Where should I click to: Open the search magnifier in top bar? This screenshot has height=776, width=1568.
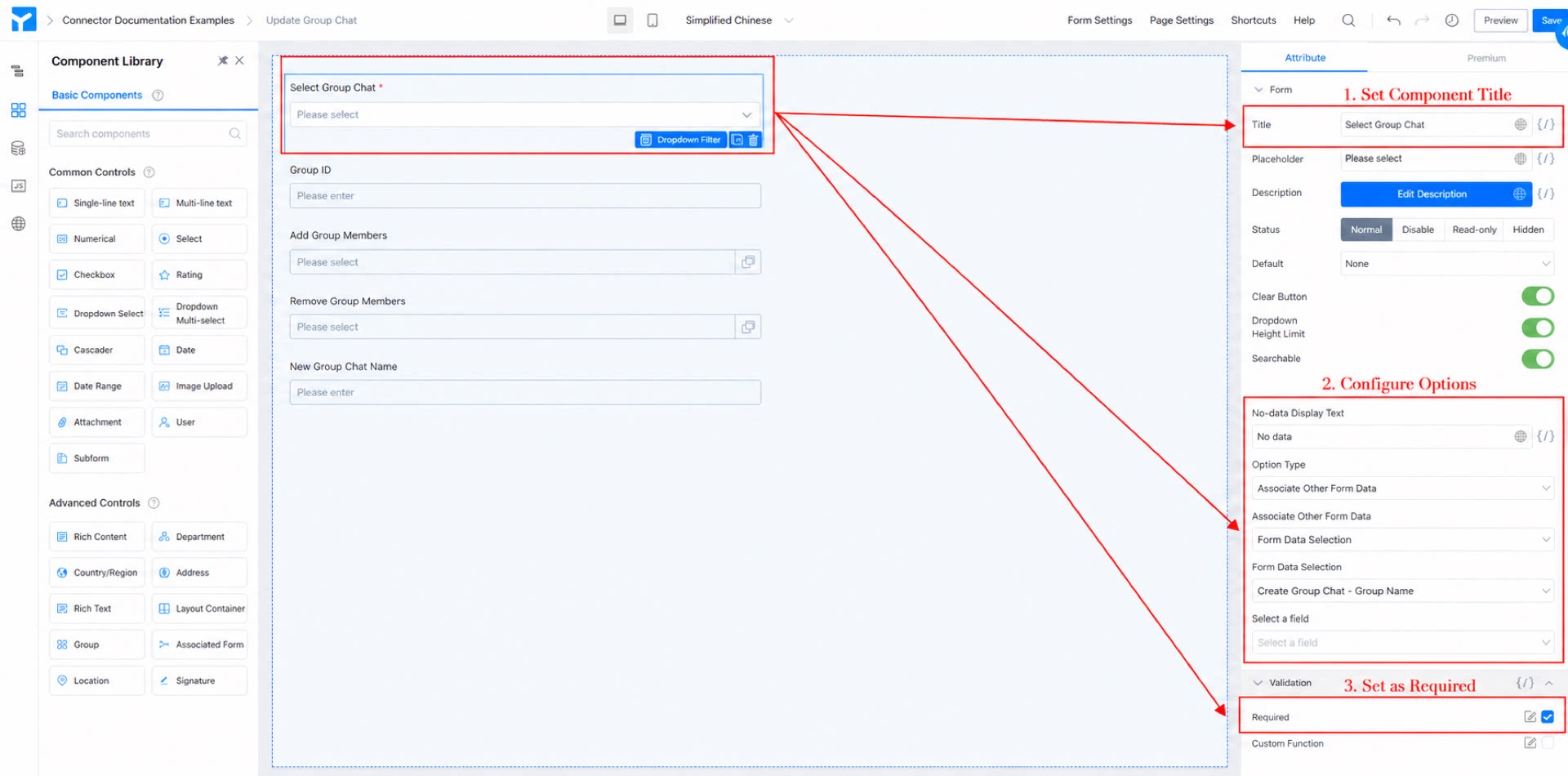[1348, 20]
